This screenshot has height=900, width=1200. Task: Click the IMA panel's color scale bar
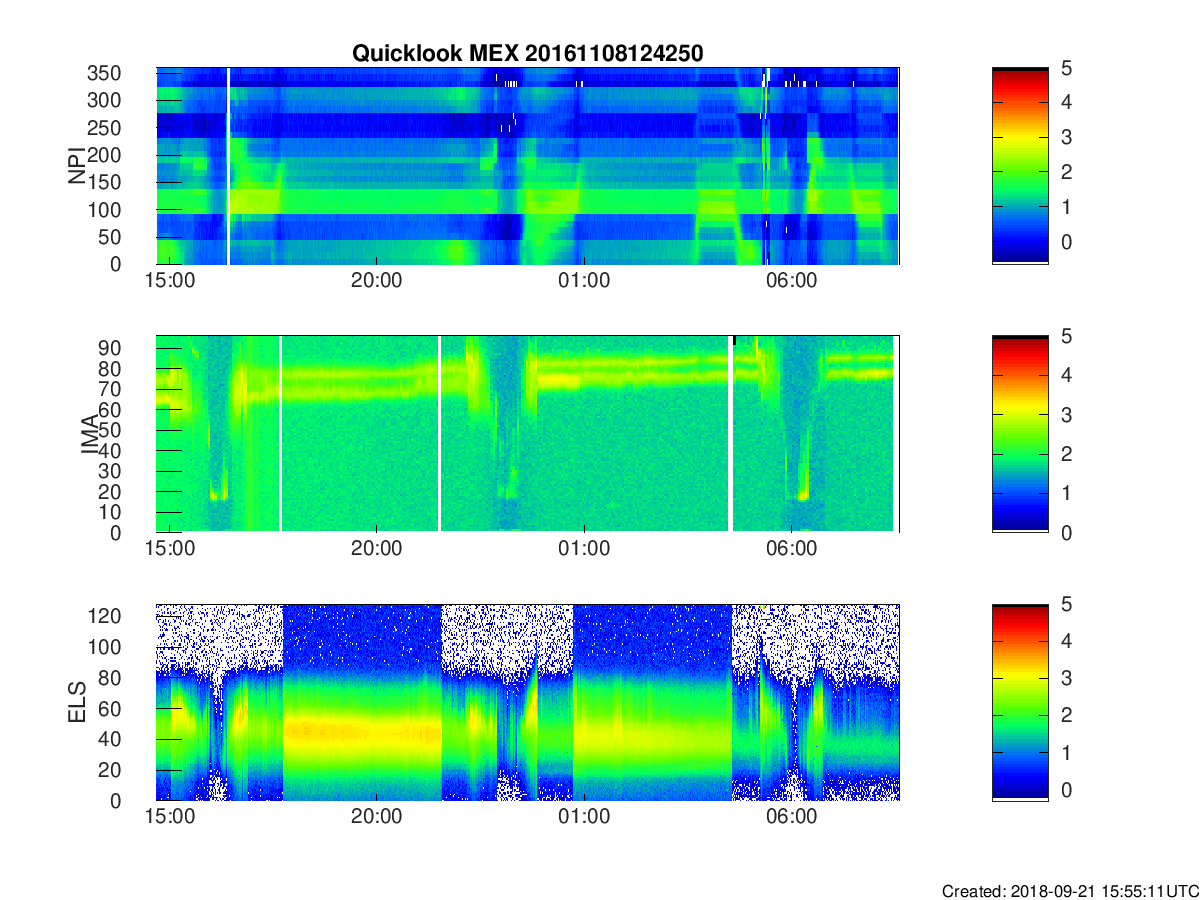(x=1020, y=434)
